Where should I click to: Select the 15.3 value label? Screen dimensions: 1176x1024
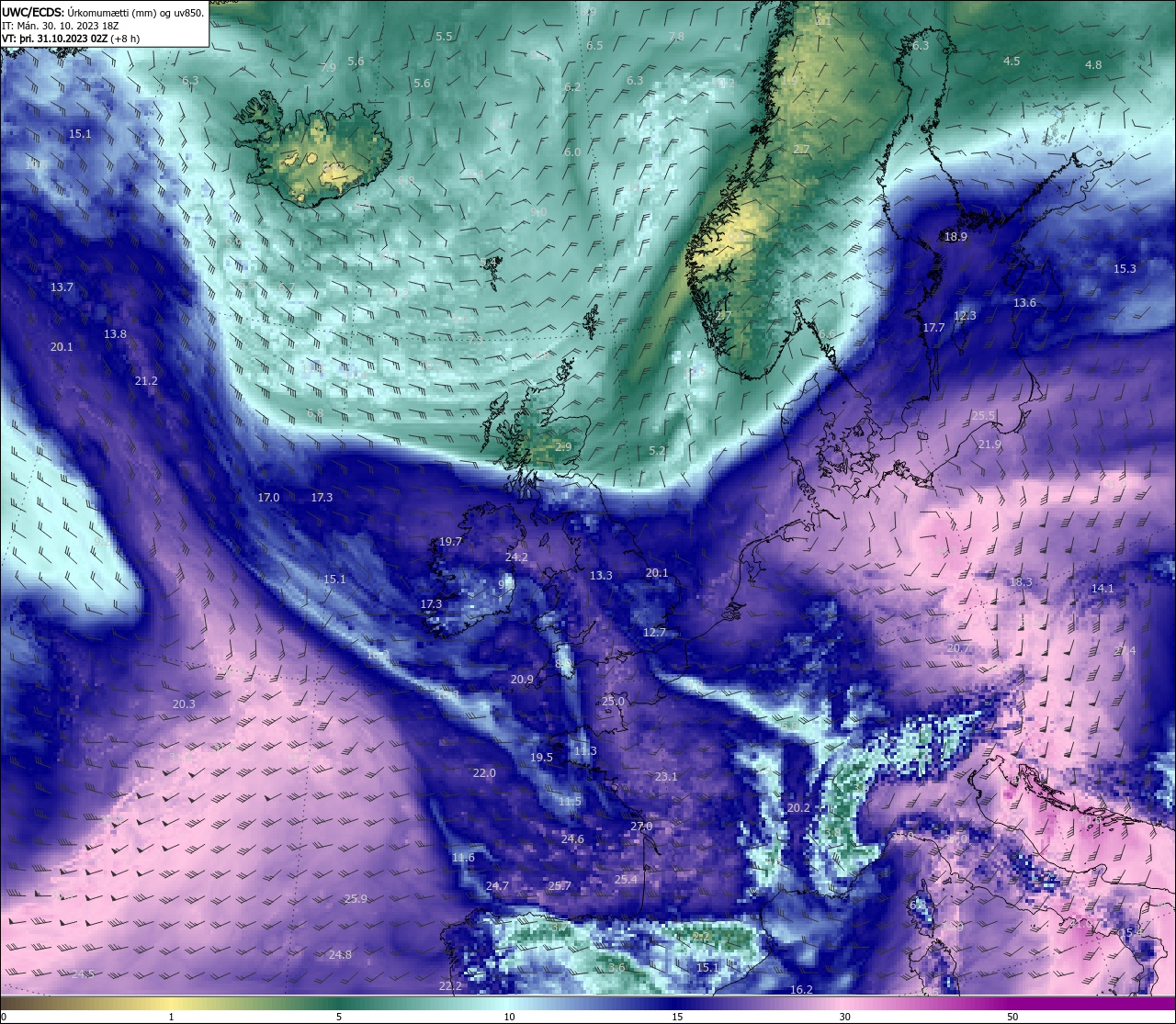pyautogui.click(x=1125, y=268)
